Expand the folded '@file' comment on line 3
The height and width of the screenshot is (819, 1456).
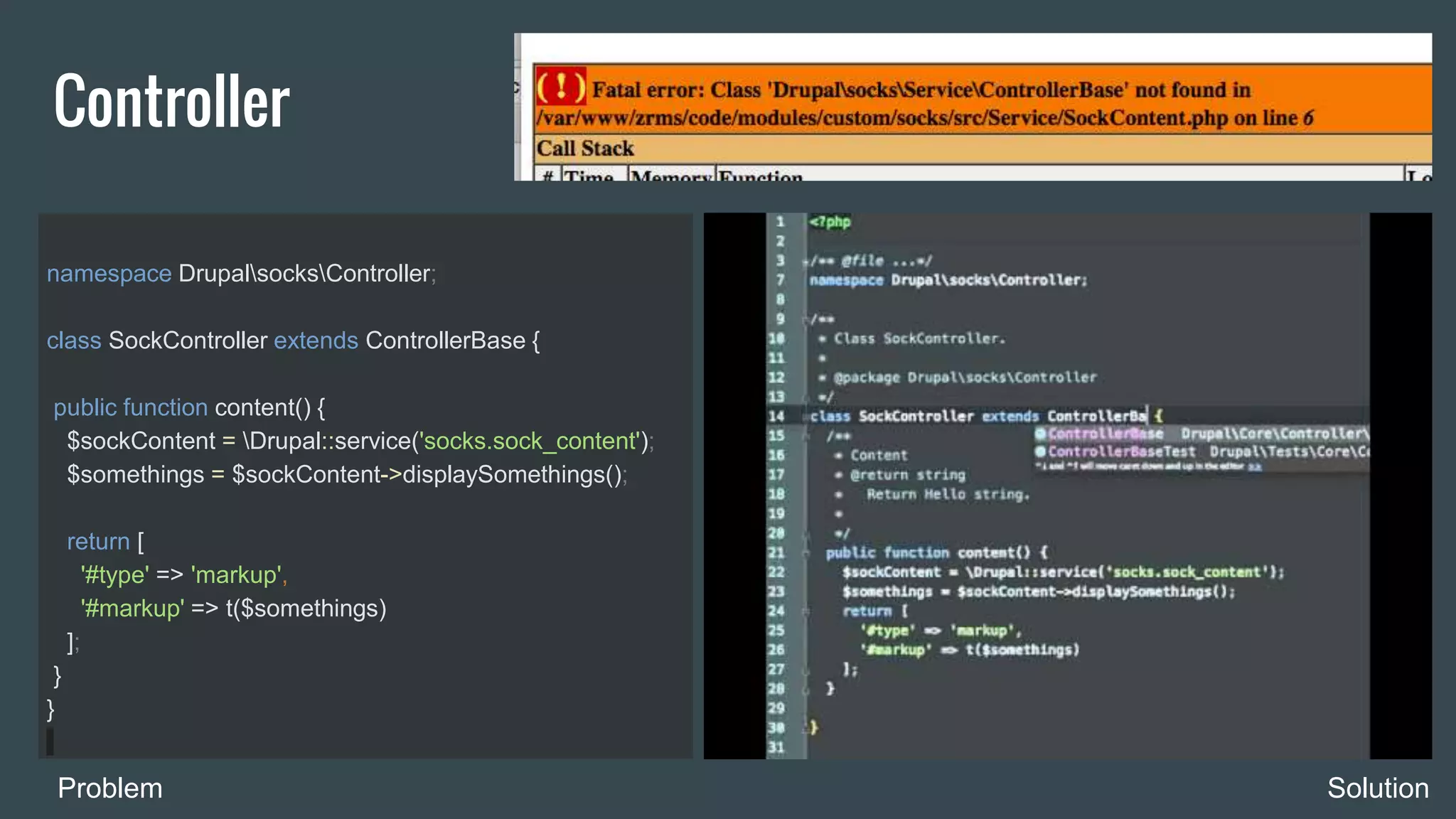pyautogui.click(x=805, y=262)
